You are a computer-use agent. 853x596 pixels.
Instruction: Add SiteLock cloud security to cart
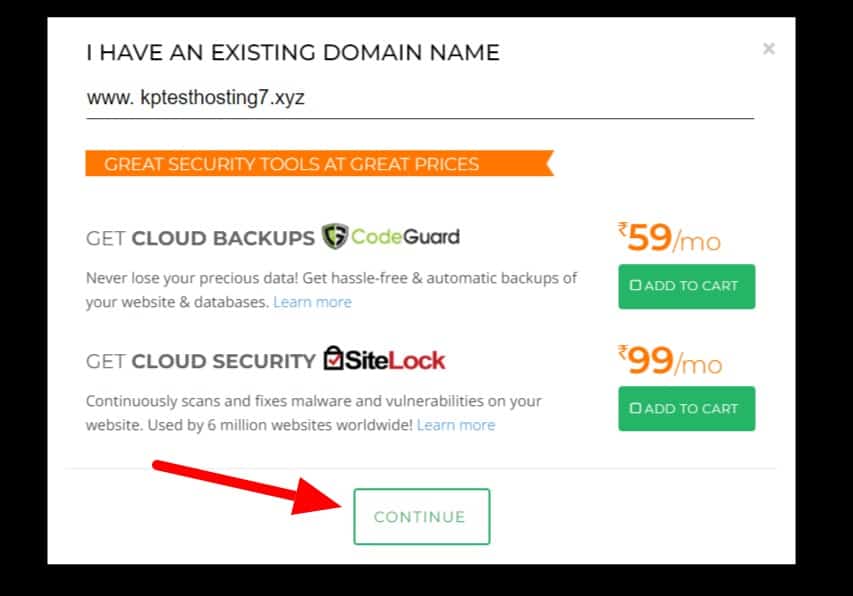point(686,409)
